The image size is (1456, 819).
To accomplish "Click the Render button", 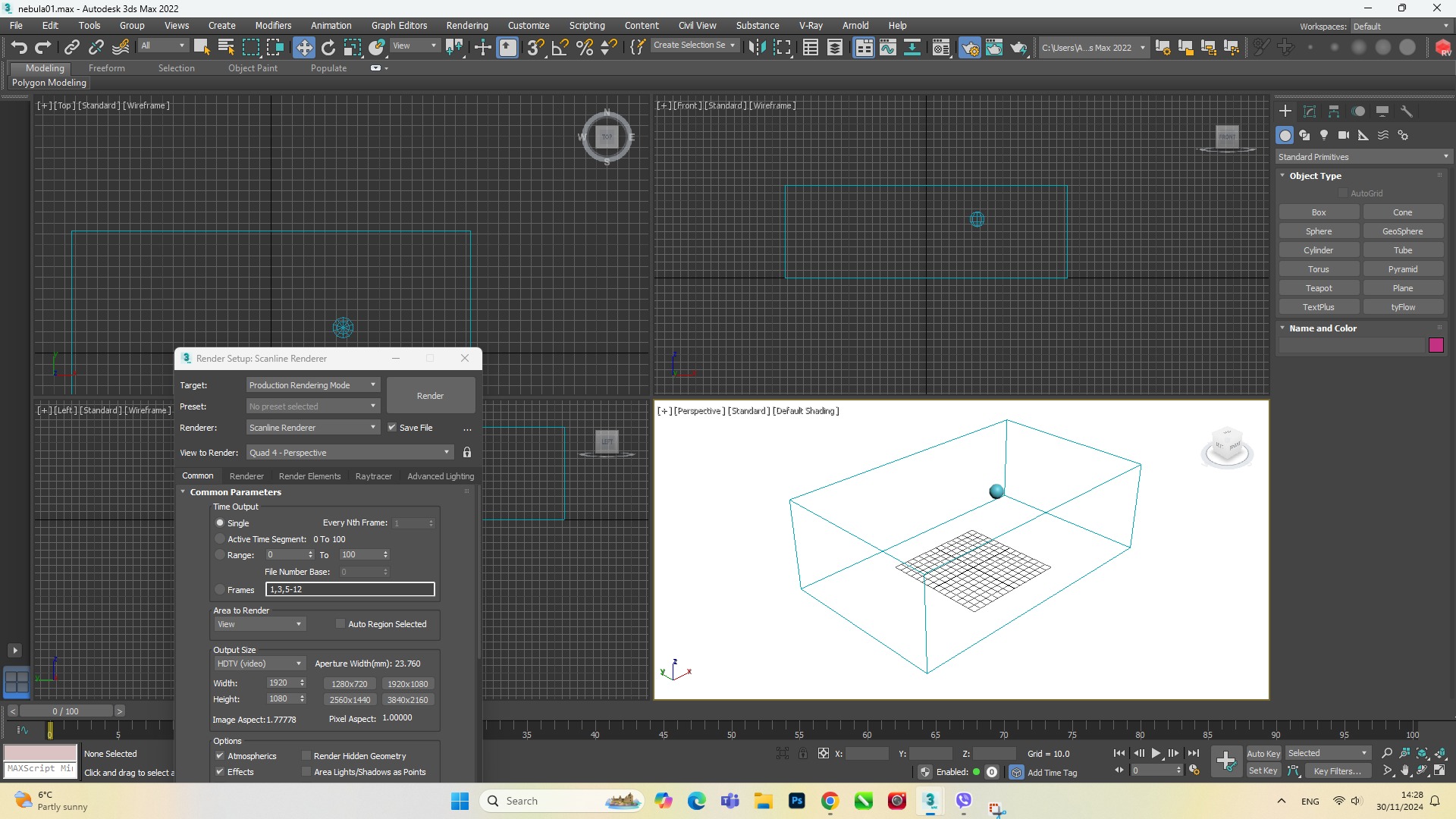I will 430,396.
